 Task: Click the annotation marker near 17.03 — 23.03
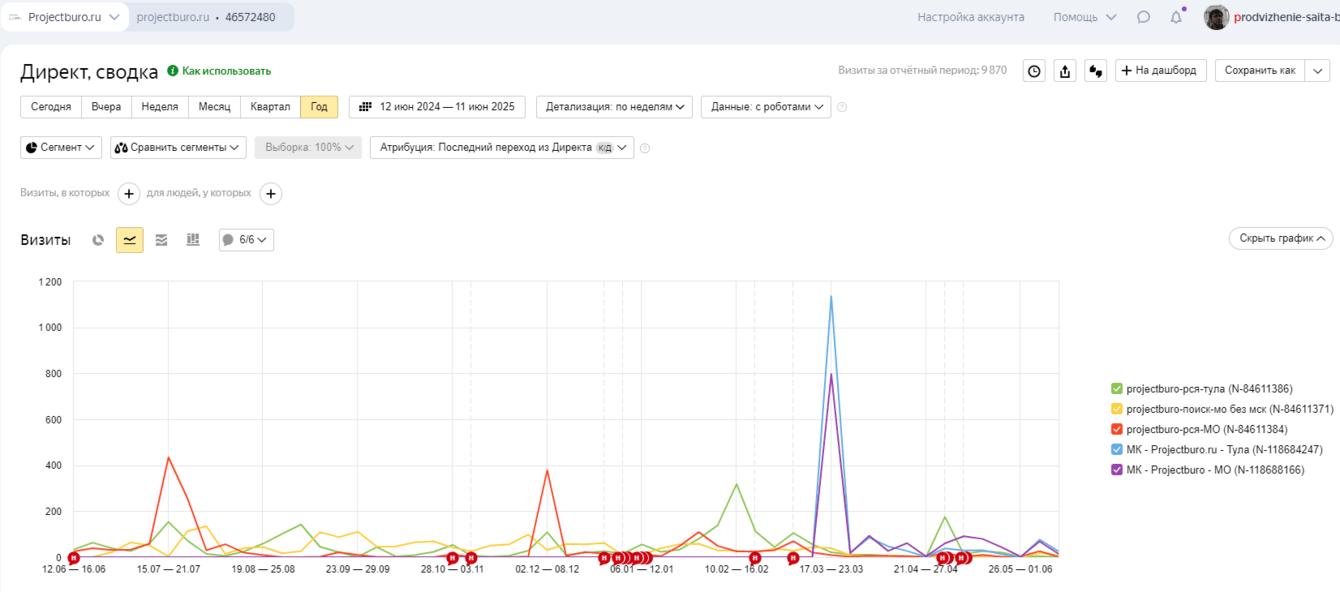(x=794, y=558)
